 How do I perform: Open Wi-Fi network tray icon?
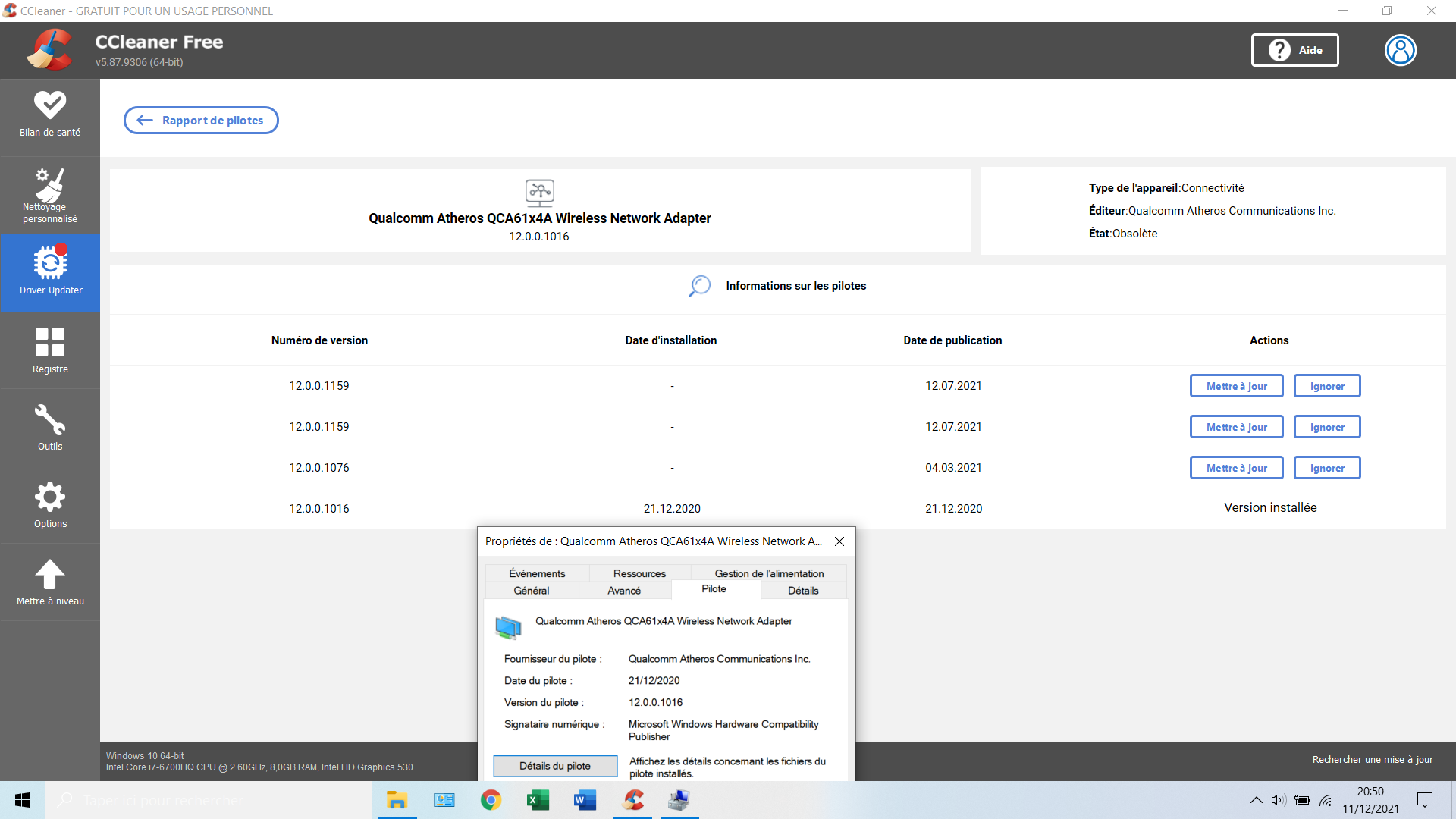tap(1326, 800)
